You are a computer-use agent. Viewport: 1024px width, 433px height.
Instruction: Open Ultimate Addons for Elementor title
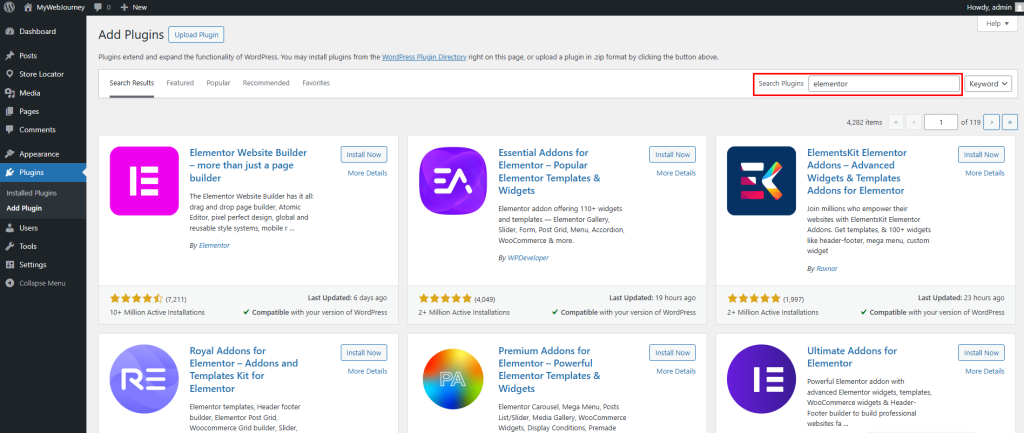click(852, 357)
